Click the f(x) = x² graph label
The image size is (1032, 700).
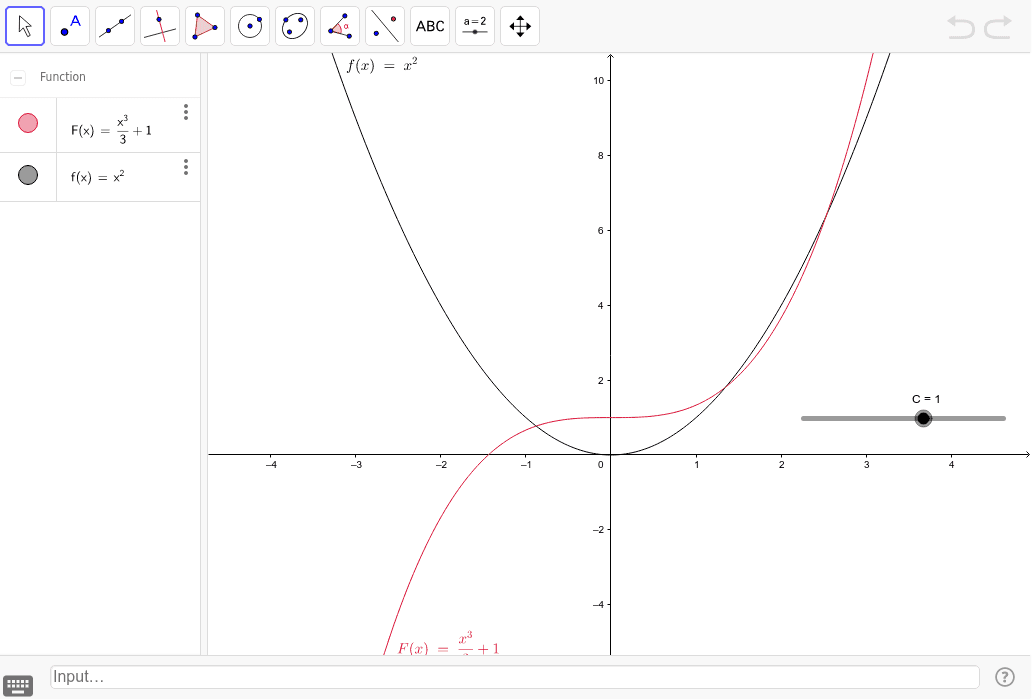coord(382,65)
